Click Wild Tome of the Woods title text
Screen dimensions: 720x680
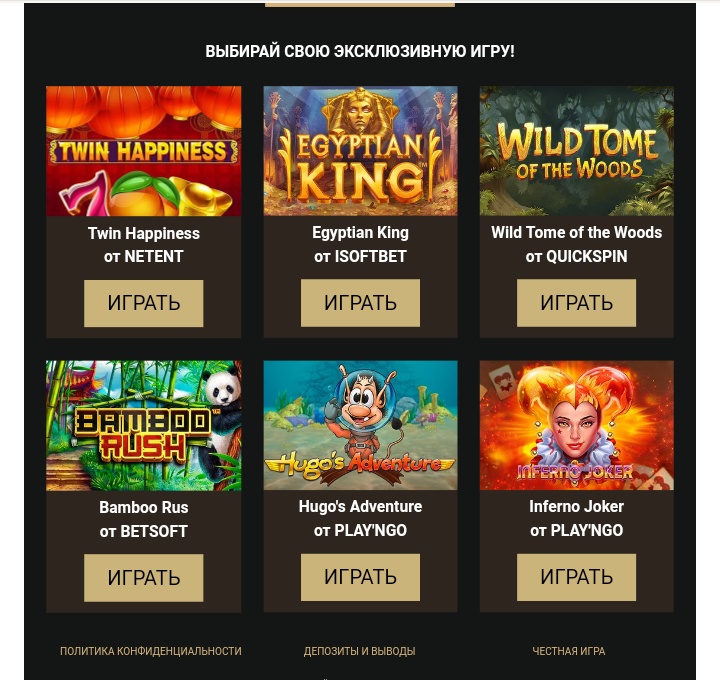[577, 232]
